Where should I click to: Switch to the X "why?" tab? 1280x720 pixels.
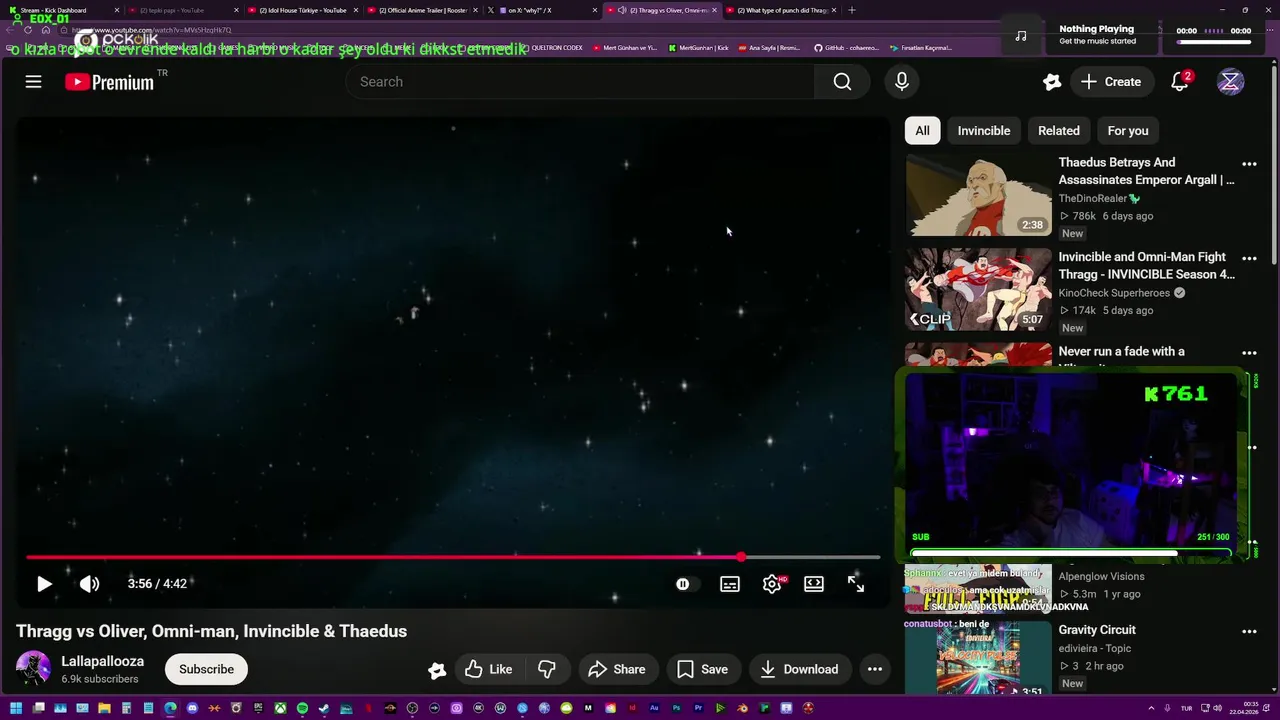(540, 10)
